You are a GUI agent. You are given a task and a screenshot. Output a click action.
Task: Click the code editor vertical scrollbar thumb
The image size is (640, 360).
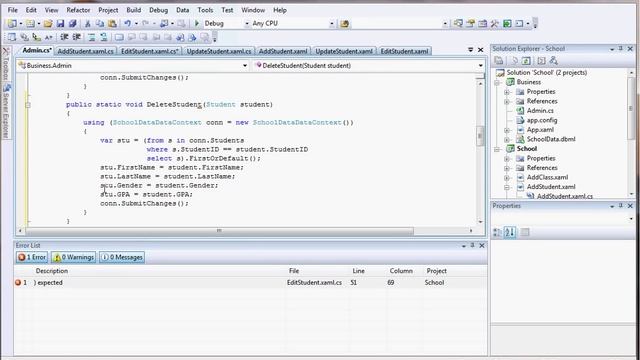pos(480,136)
